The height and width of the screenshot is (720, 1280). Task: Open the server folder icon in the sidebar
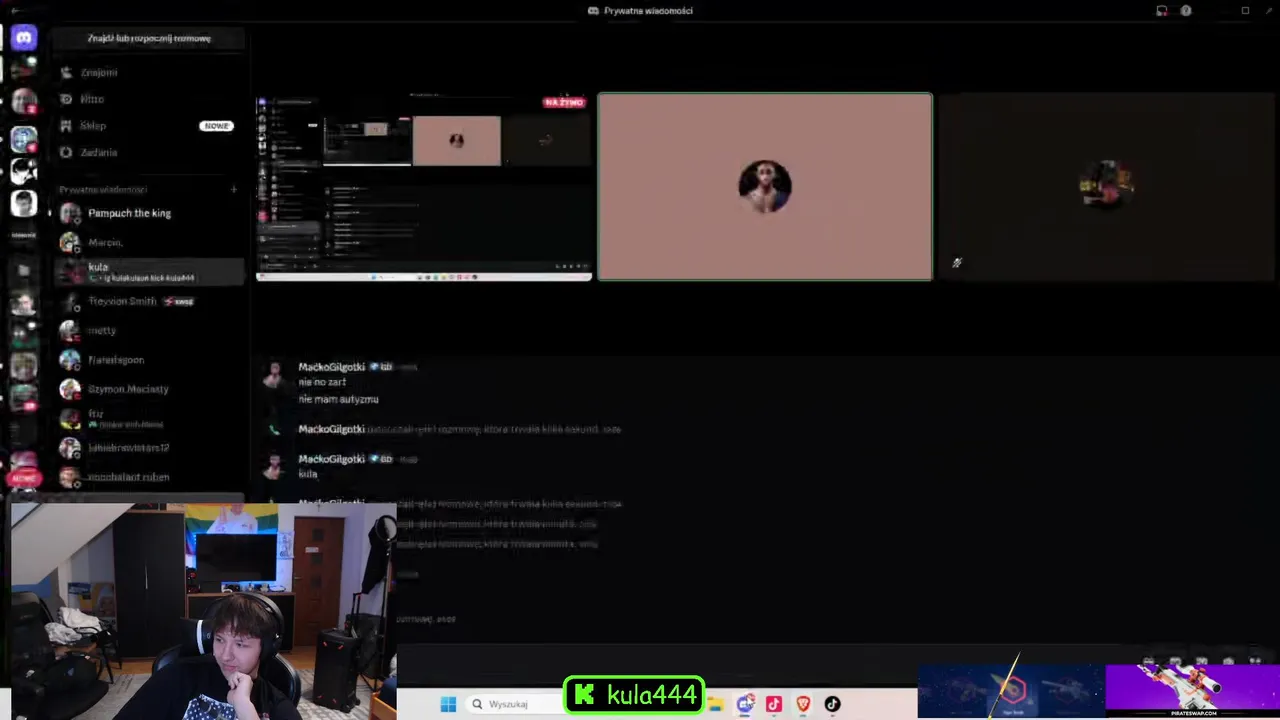24,270
